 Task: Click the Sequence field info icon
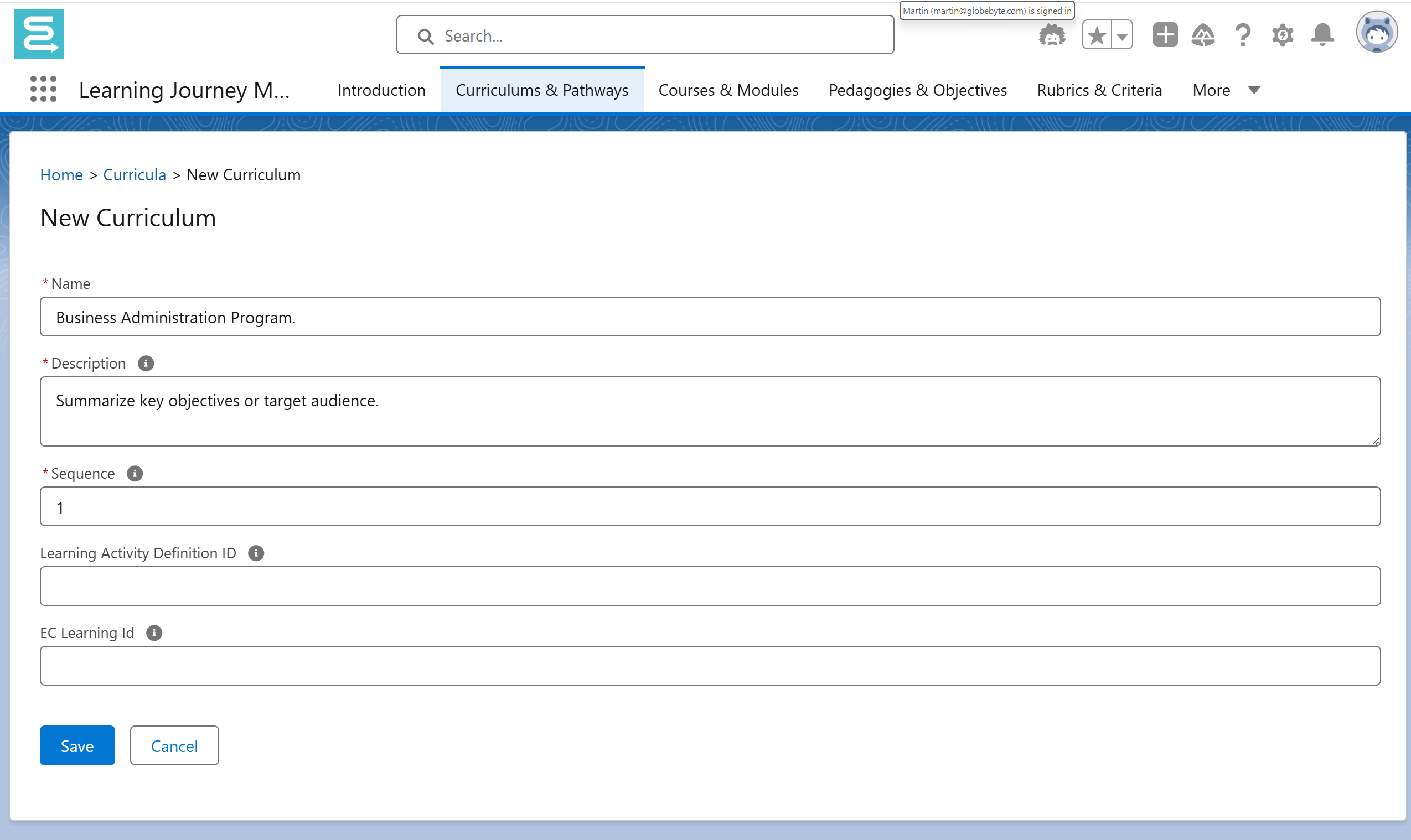(x=134, y=473)
